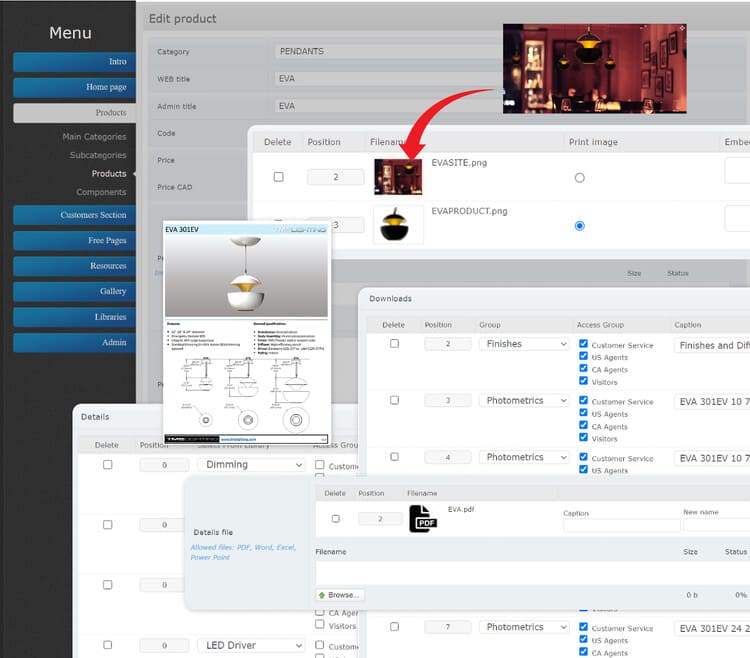750x658 pixels.
Task: Open the Finishes group dropdown
Action: (524, 344)
